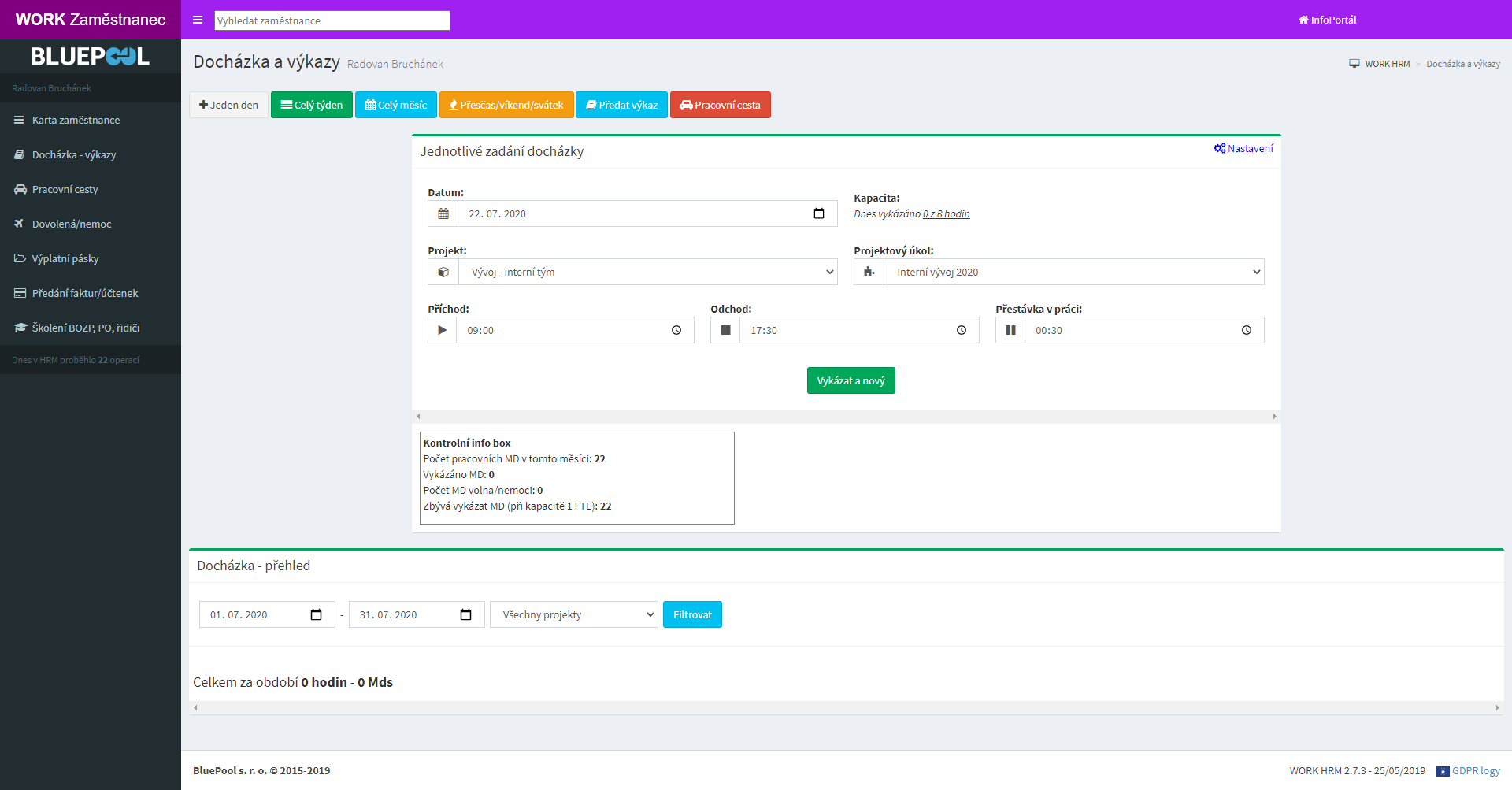Image resolution: width=1512 pixels, height=790 pixels.
Task: Click the pause icon at Přestávka v práci
Action: point(1010,330)
